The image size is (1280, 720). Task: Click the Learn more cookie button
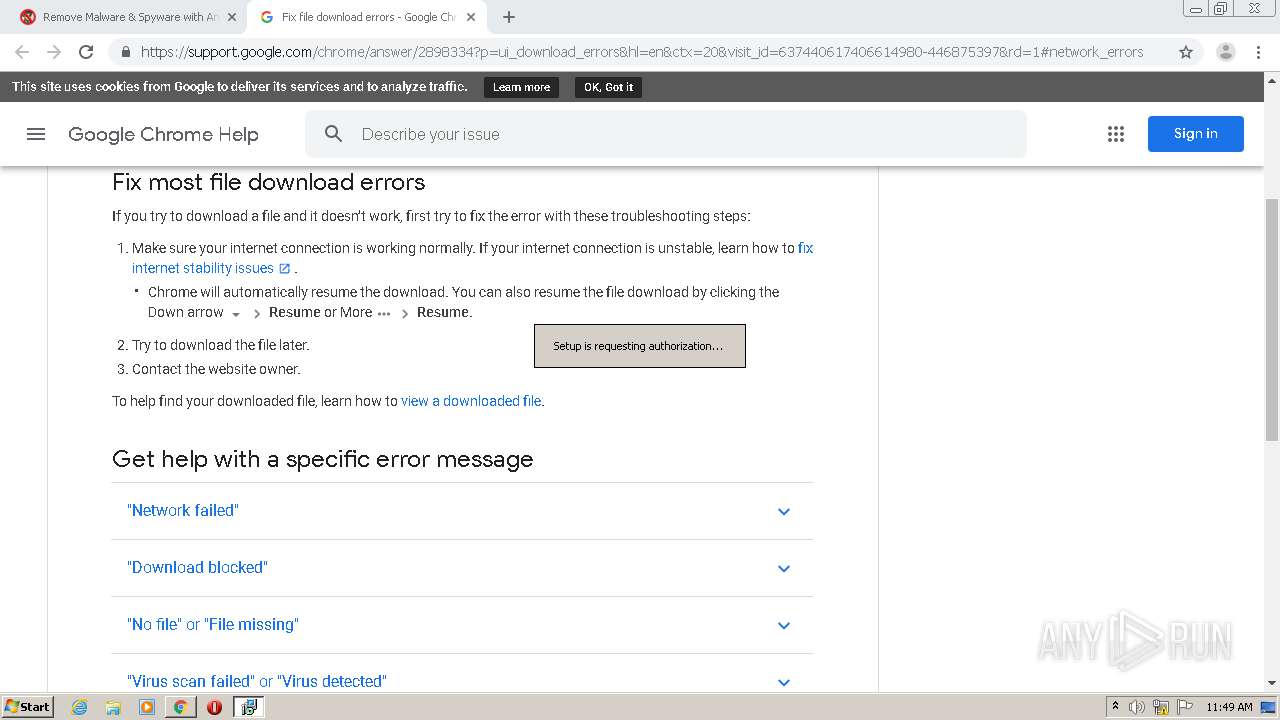coord(521,87)
